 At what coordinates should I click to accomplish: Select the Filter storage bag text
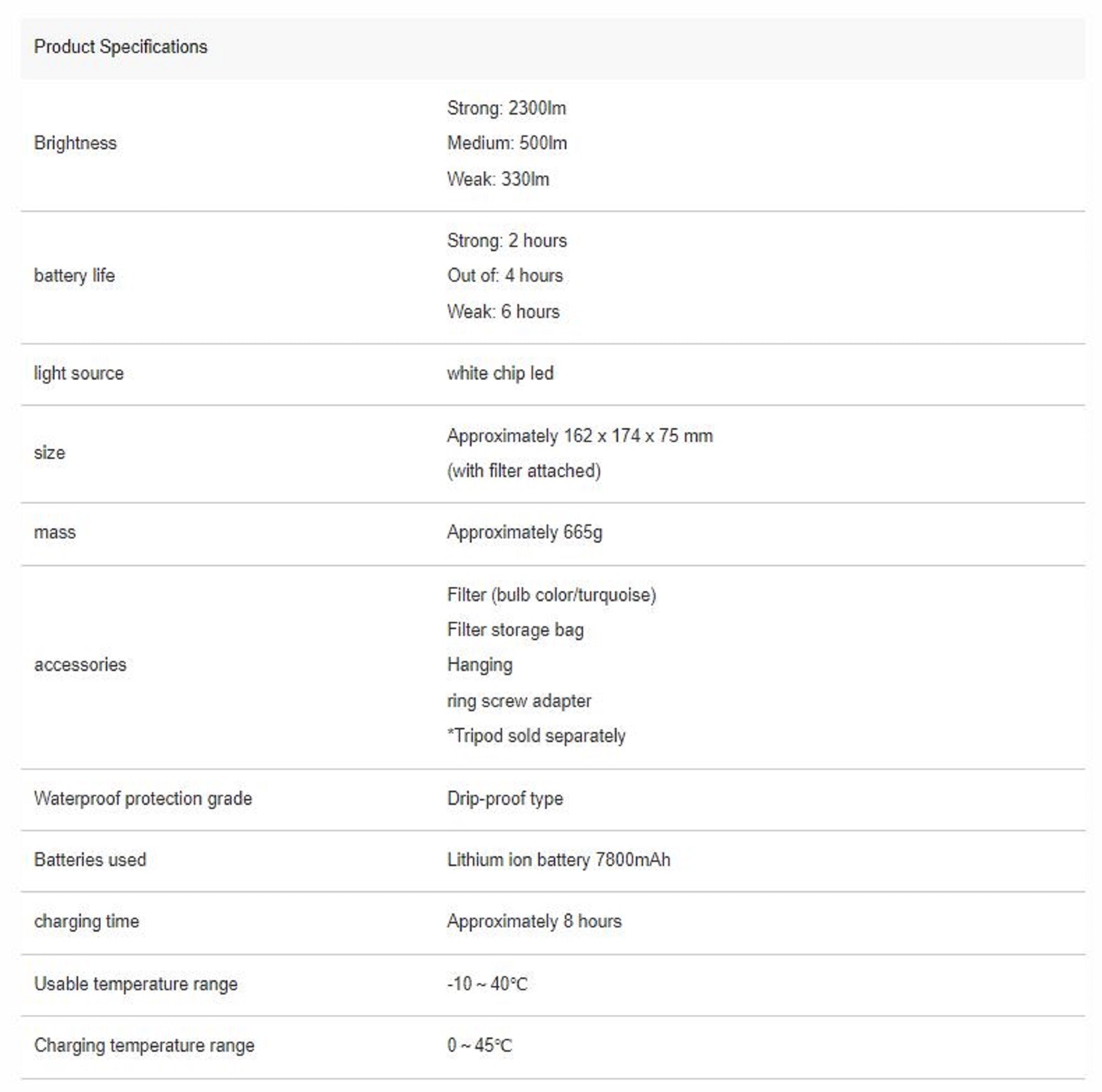(x=515, y=630)
